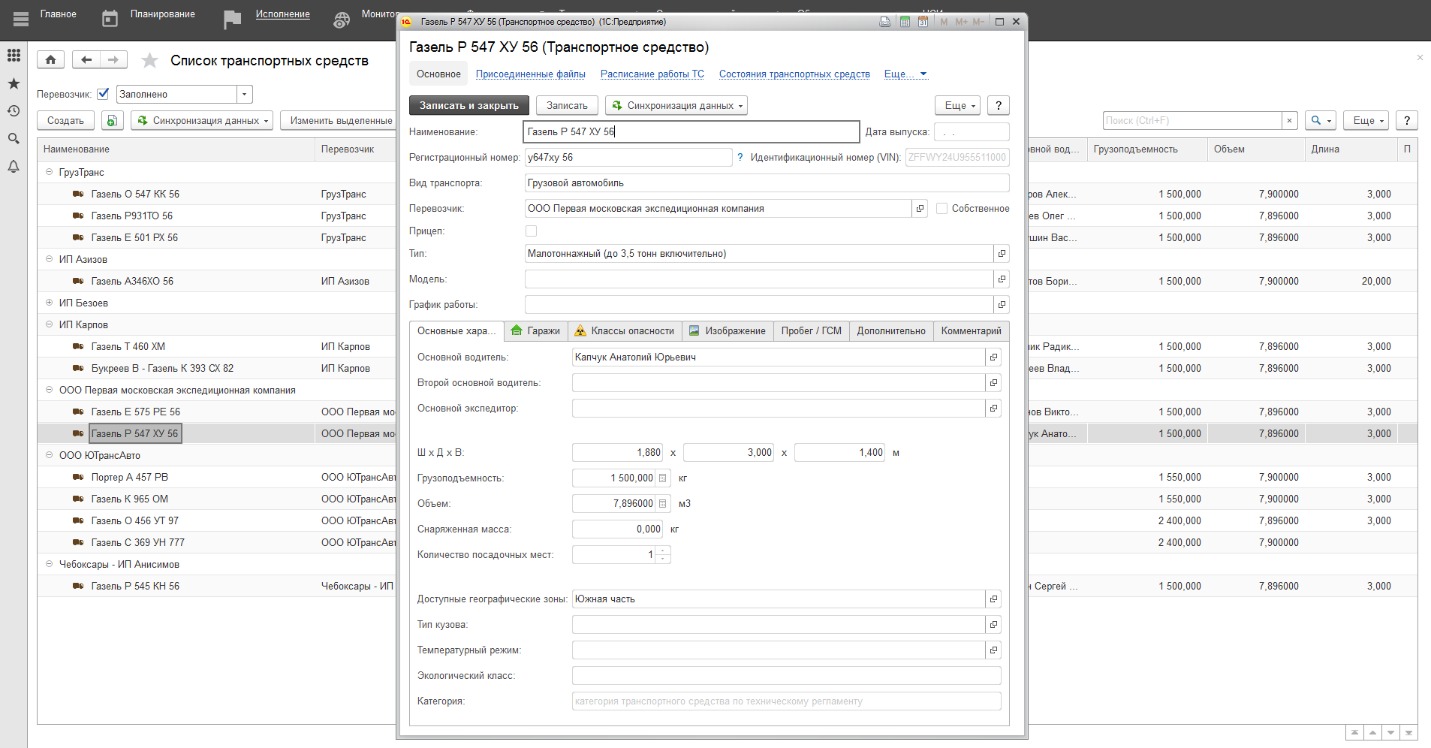
Task: Open Основной водитель lookup icon
Action: pos(993,357)
